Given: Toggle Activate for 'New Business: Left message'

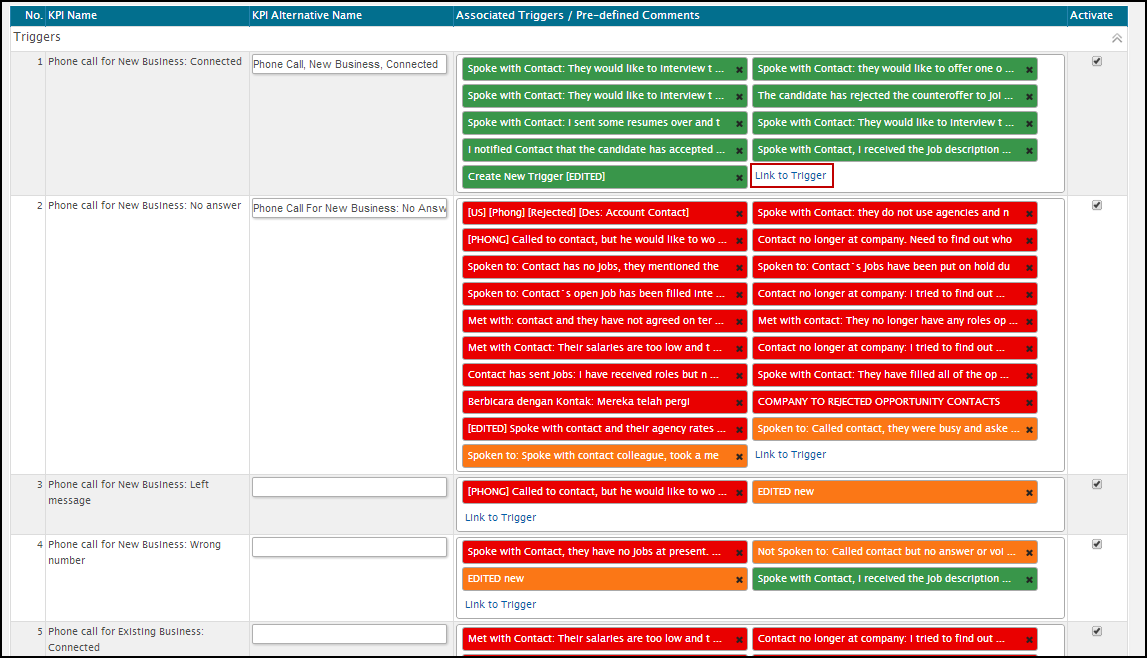Looking at the screenshot, I should [1097, 484].
